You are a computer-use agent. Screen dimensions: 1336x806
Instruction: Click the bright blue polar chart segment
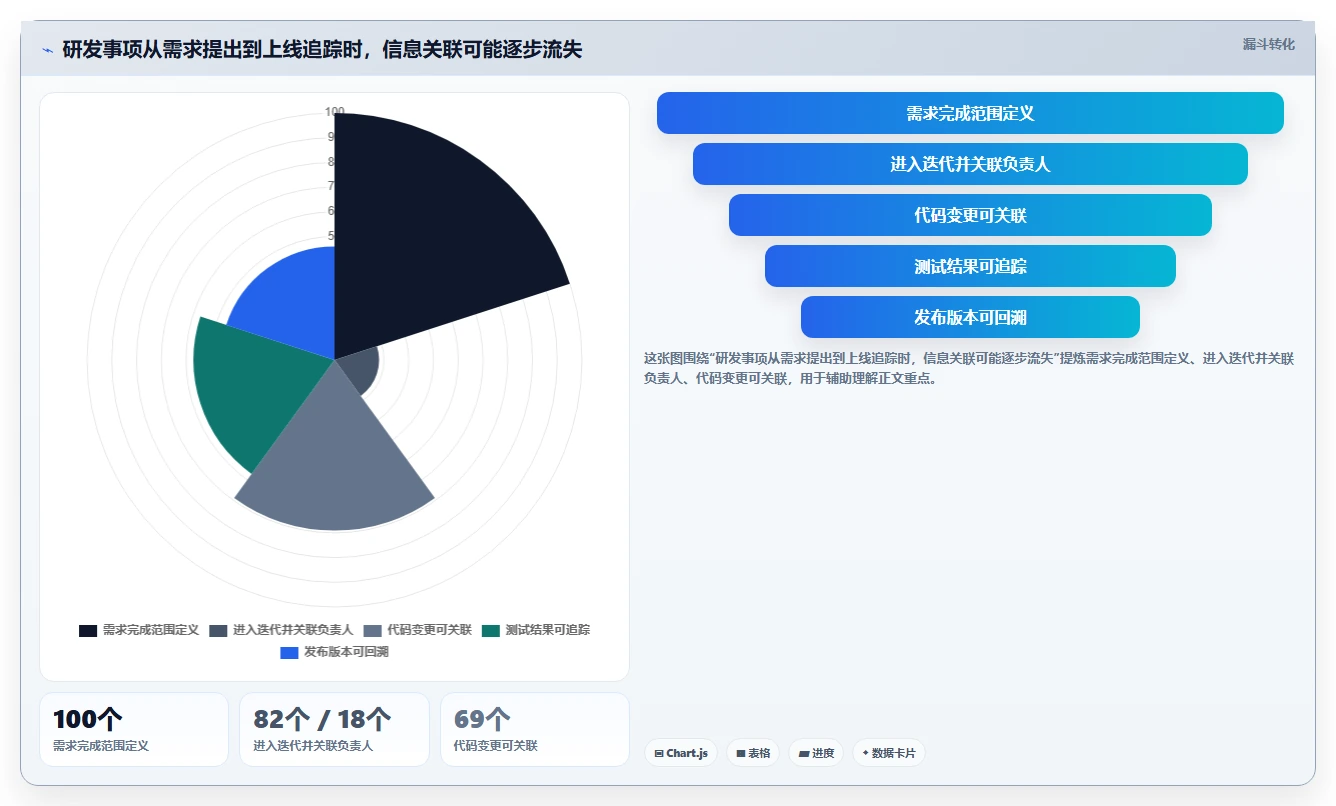290,300
